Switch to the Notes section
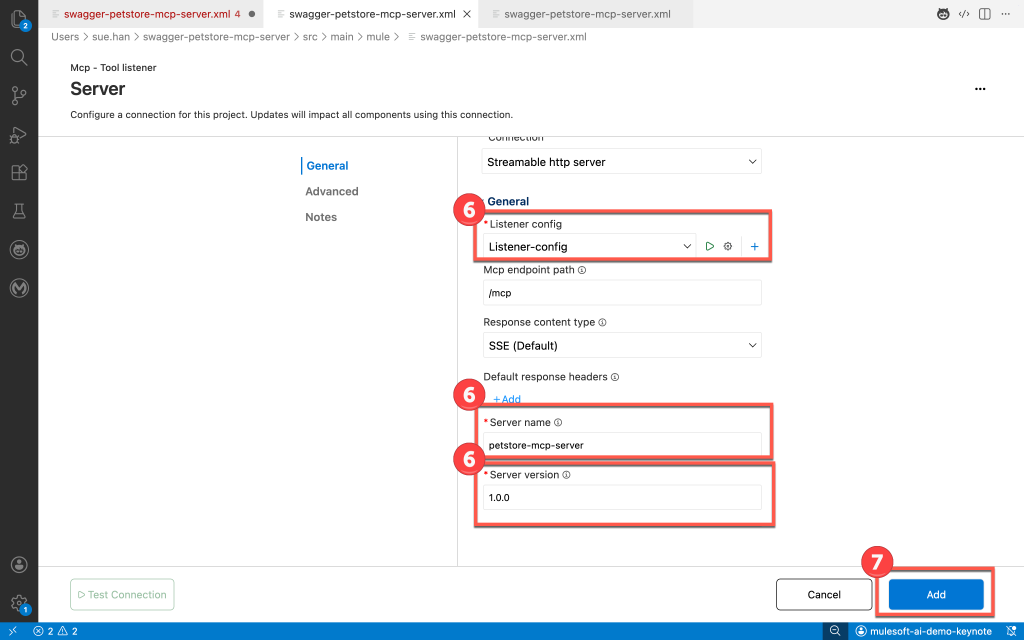Image resolution: width=1024 pixels, height=640 pixels. click(x=321, y=217)
